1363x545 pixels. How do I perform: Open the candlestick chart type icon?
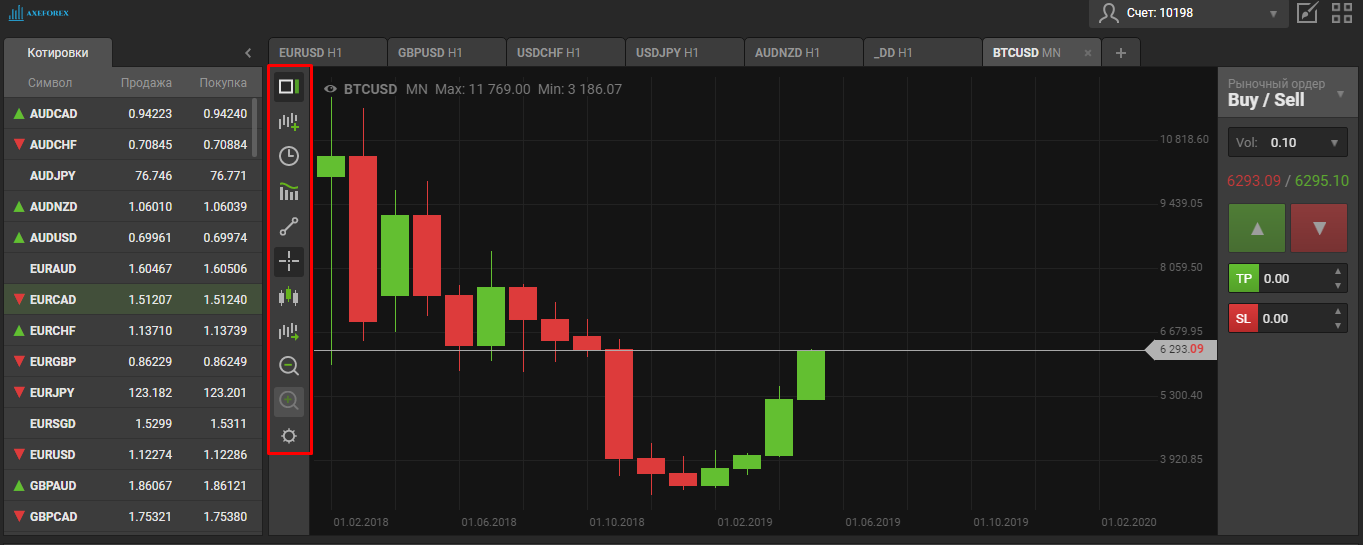click(x=289, y=296)
